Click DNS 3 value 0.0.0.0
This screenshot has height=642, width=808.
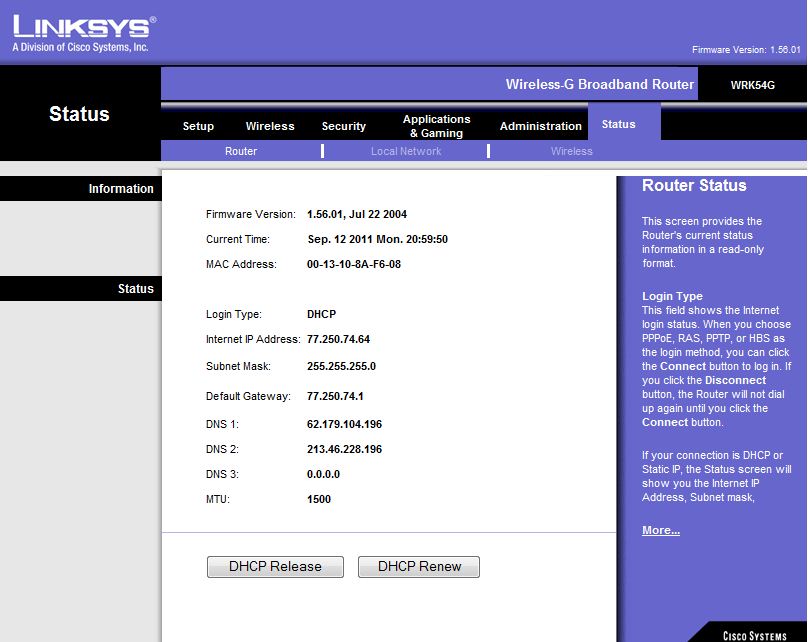pos(323,474)
